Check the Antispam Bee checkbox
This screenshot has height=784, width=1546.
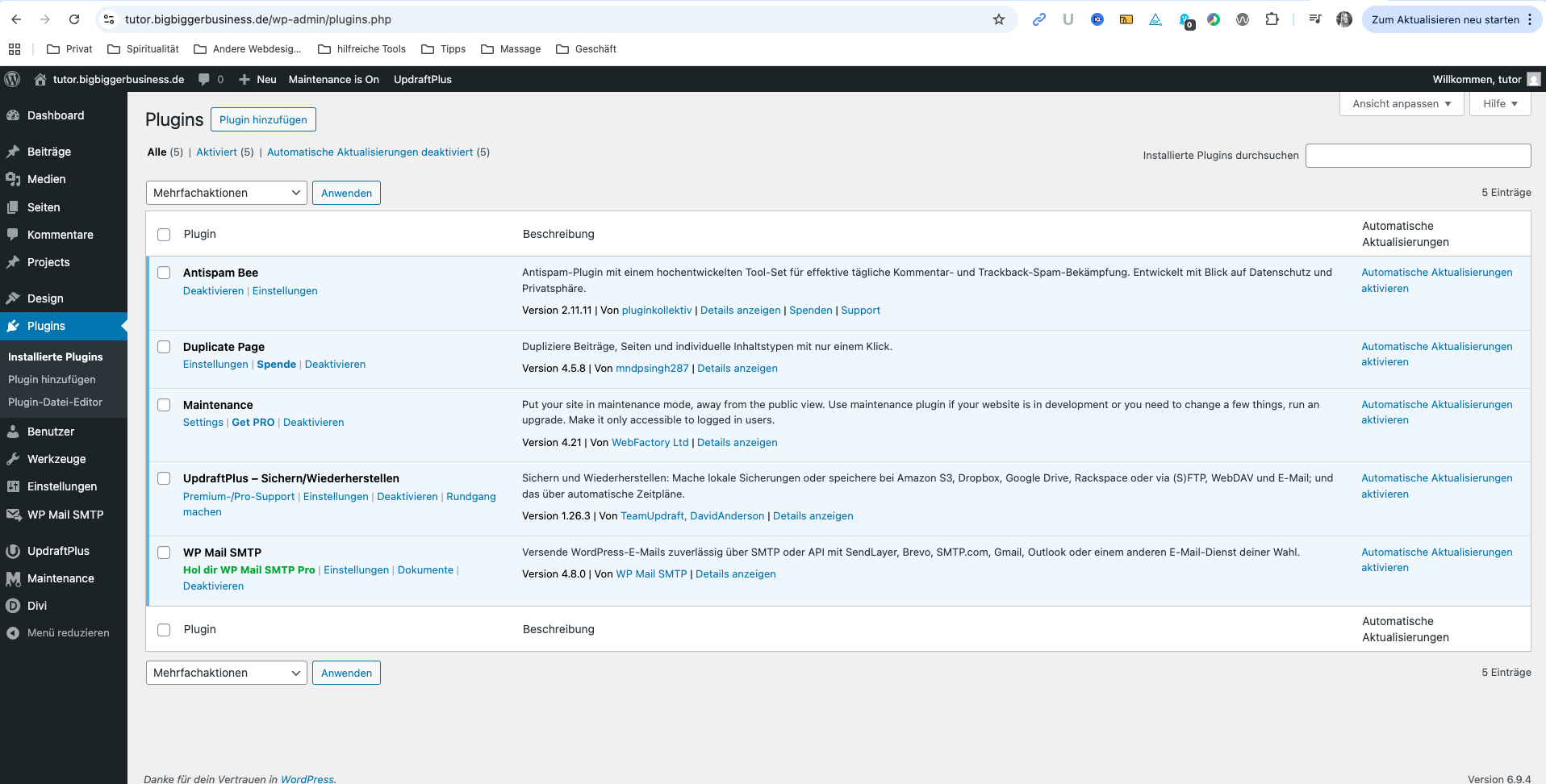(164, 273)
